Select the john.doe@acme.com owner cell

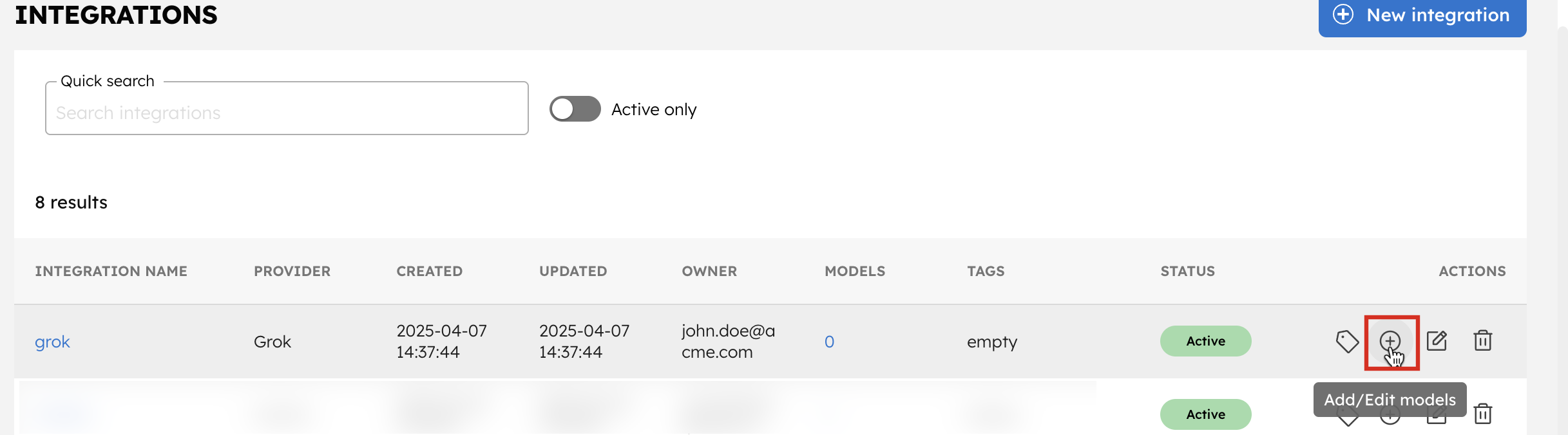728,341
